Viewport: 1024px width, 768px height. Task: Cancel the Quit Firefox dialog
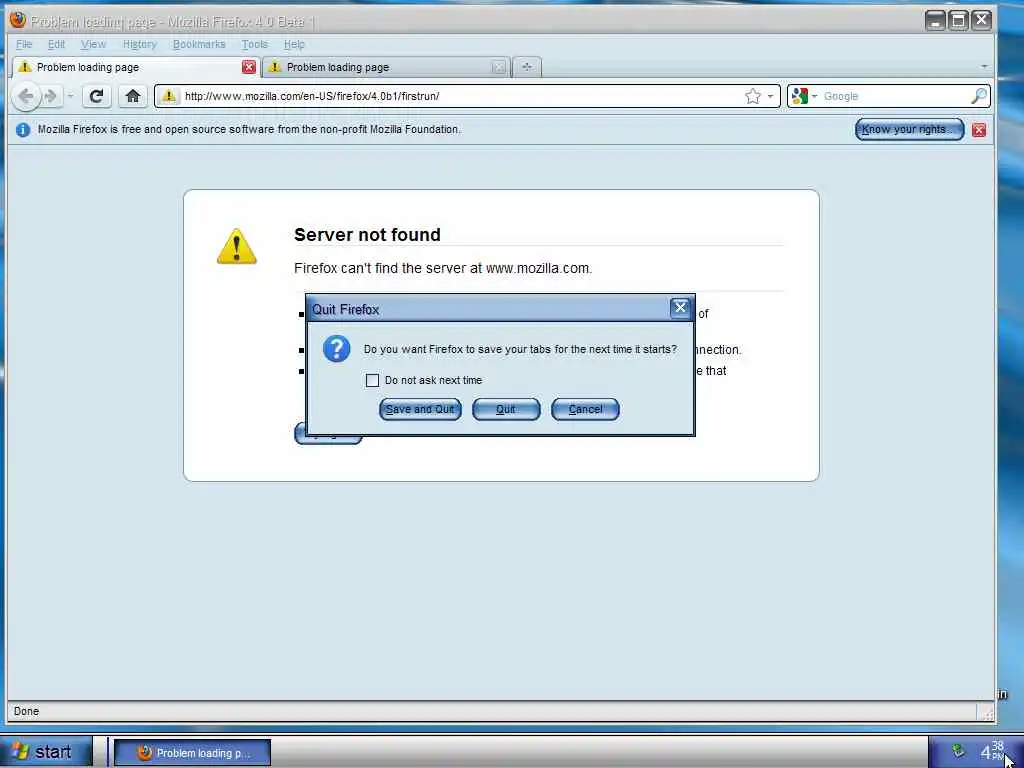(585, 409)
